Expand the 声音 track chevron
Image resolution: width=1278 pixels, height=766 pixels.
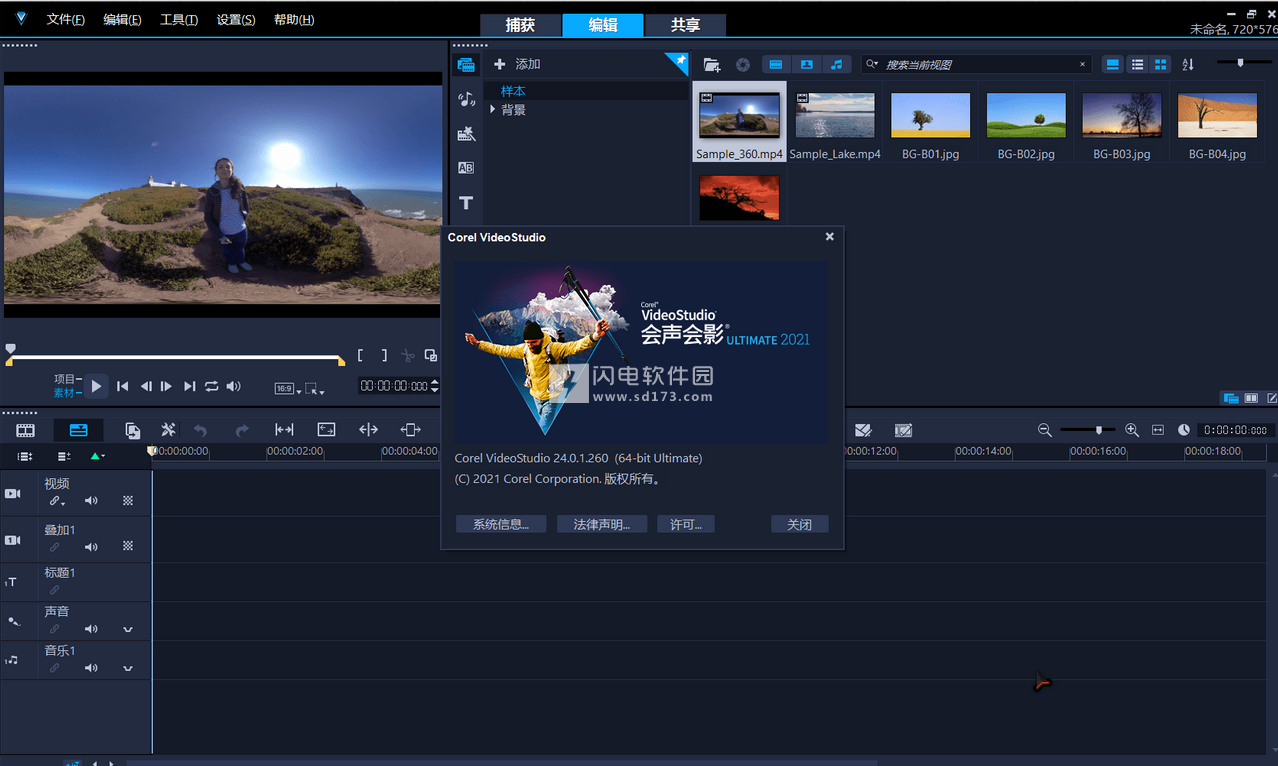click(x=128, y=630)
